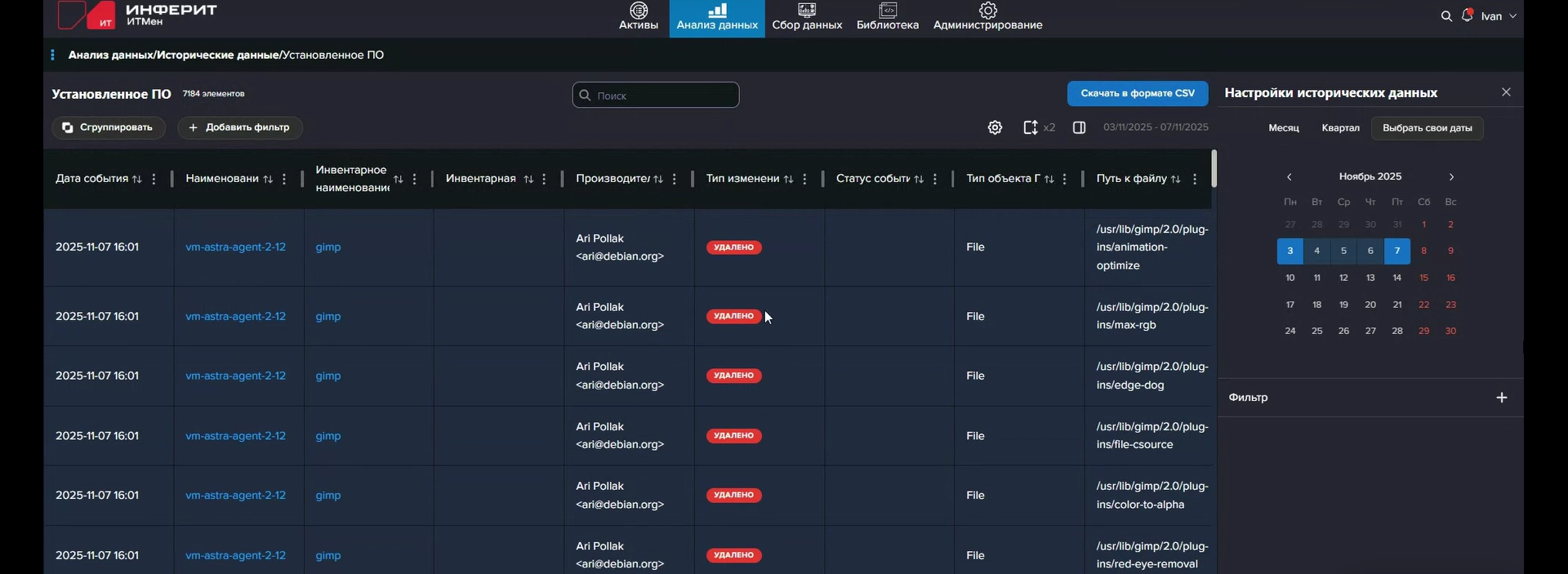Open the Активы section icon
This screenshot has width=1568, height=574.
tap(639, 11)
